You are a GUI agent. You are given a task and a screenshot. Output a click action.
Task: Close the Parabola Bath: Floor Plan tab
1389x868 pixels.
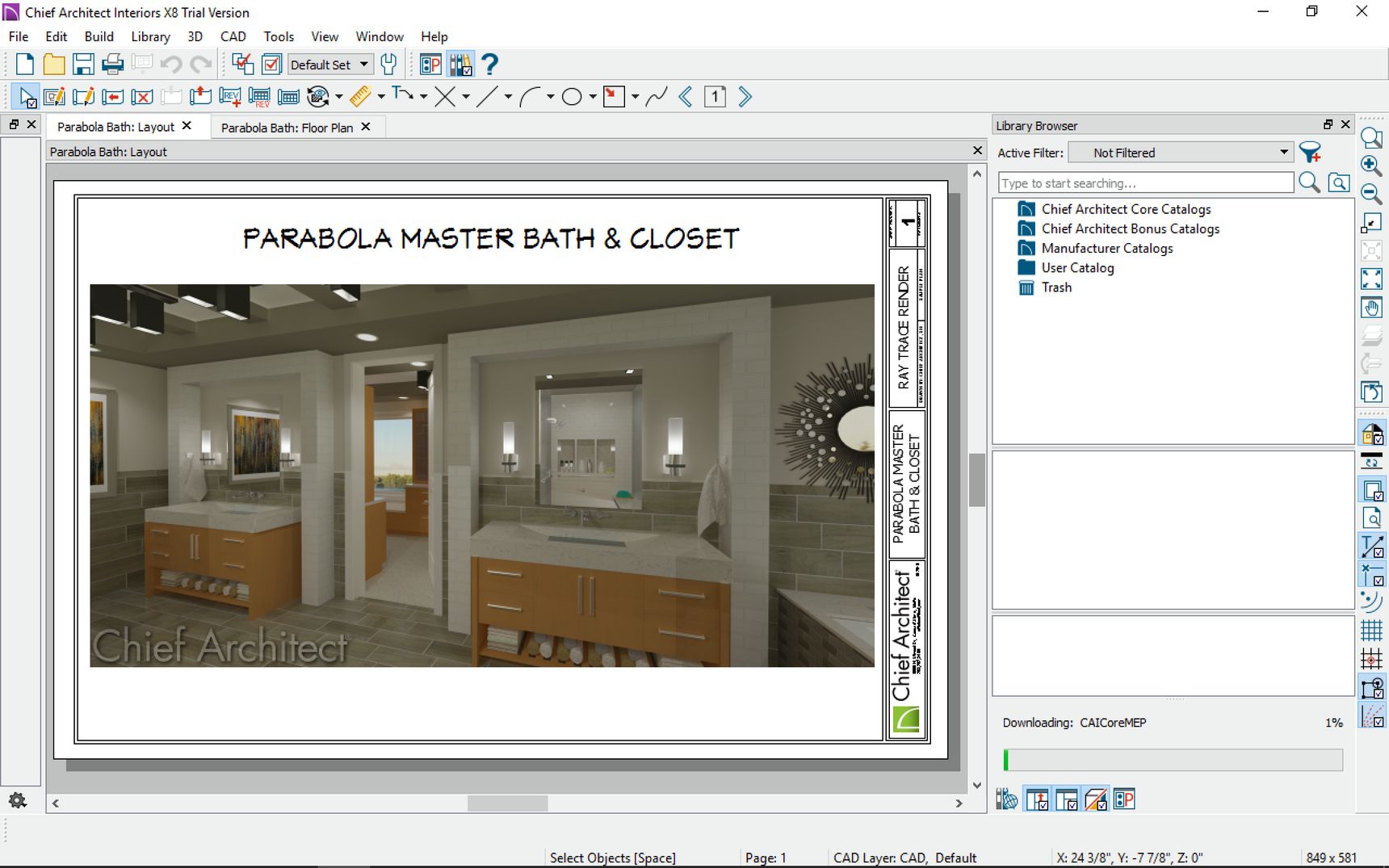(x=366, y=127)
